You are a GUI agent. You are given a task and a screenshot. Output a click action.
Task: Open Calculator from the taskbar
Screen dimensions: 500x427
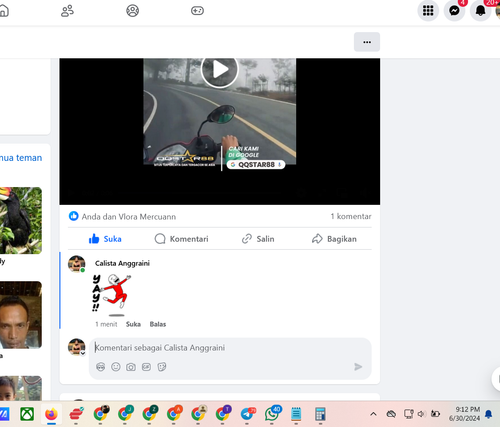pos(320,414)
